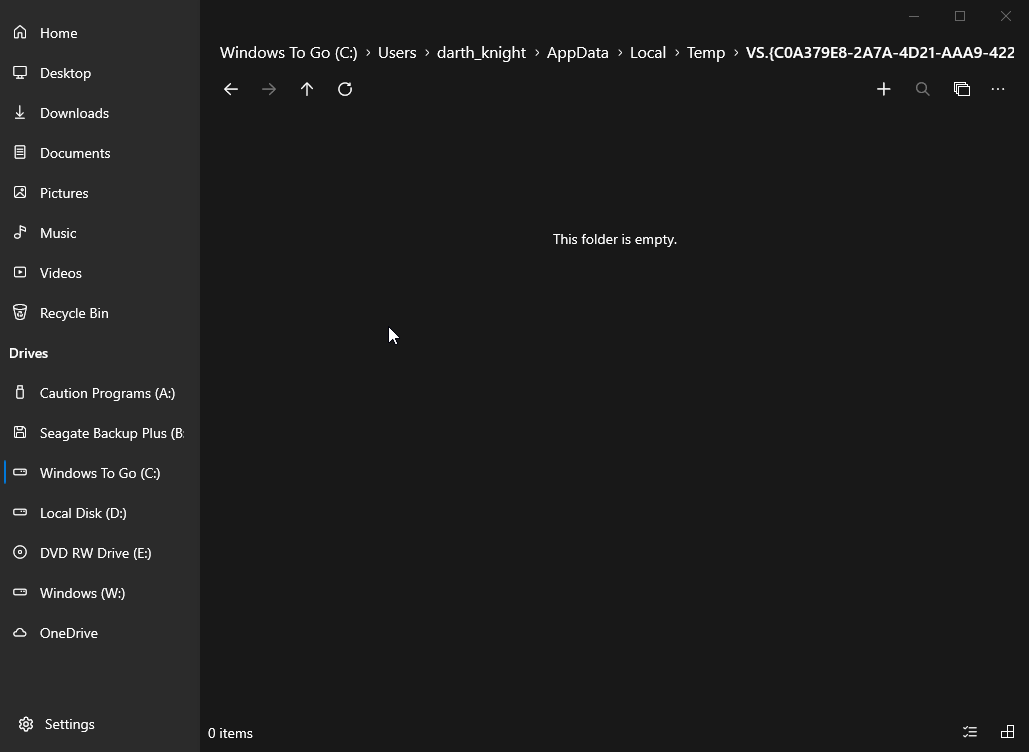Open DVD RW Drive (E:)
The height and width of the screenshot is (752, 1029).
click(100, 553)
